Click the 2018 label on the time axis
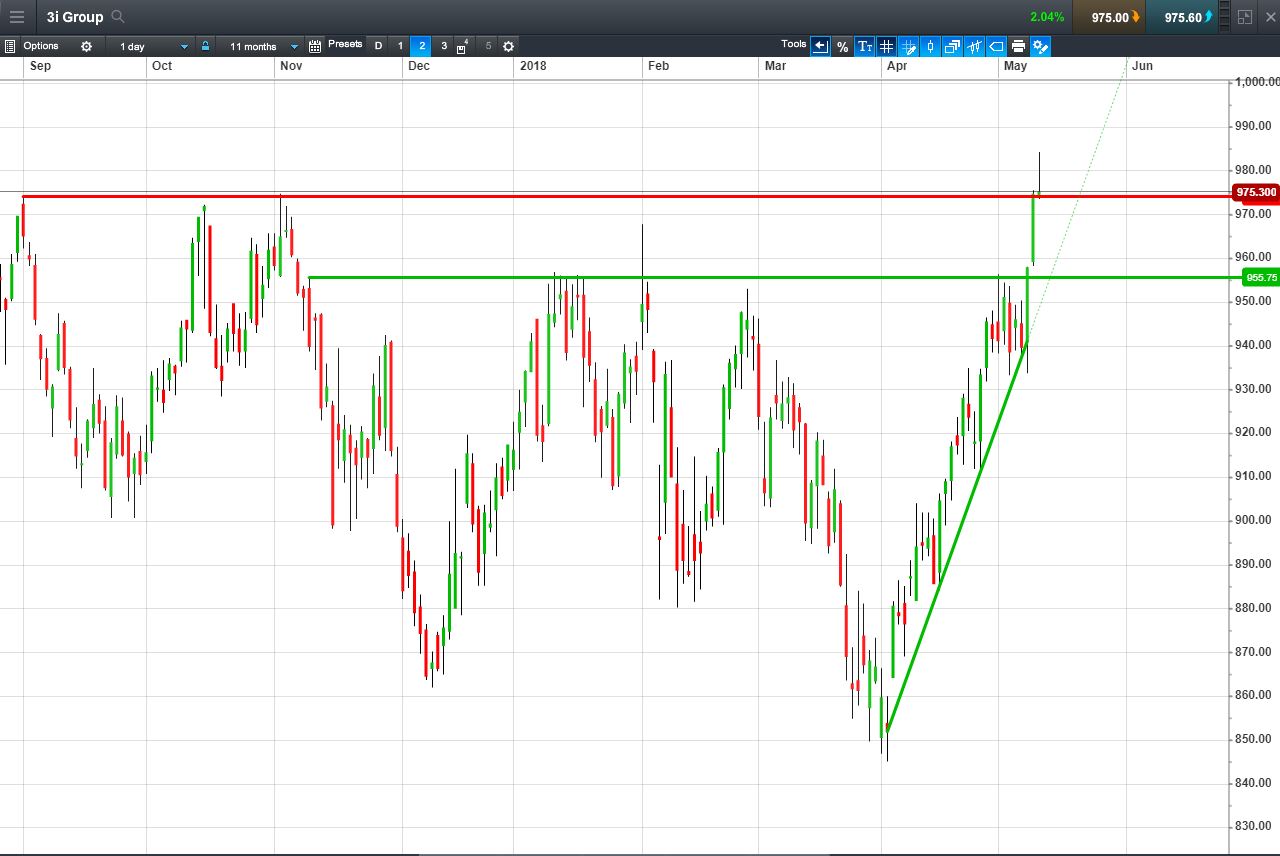1280x856 pixels. tap(533, 66)
